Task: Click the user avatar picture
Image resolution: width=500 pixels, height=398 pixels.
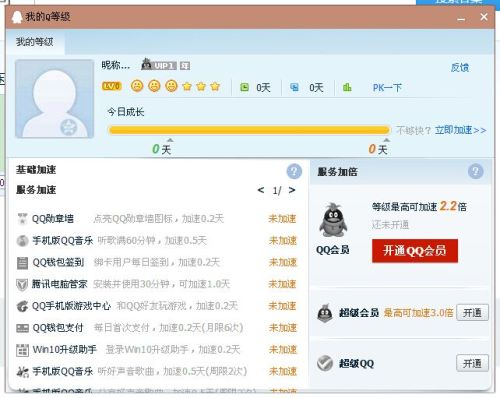Action: [55, 99]
